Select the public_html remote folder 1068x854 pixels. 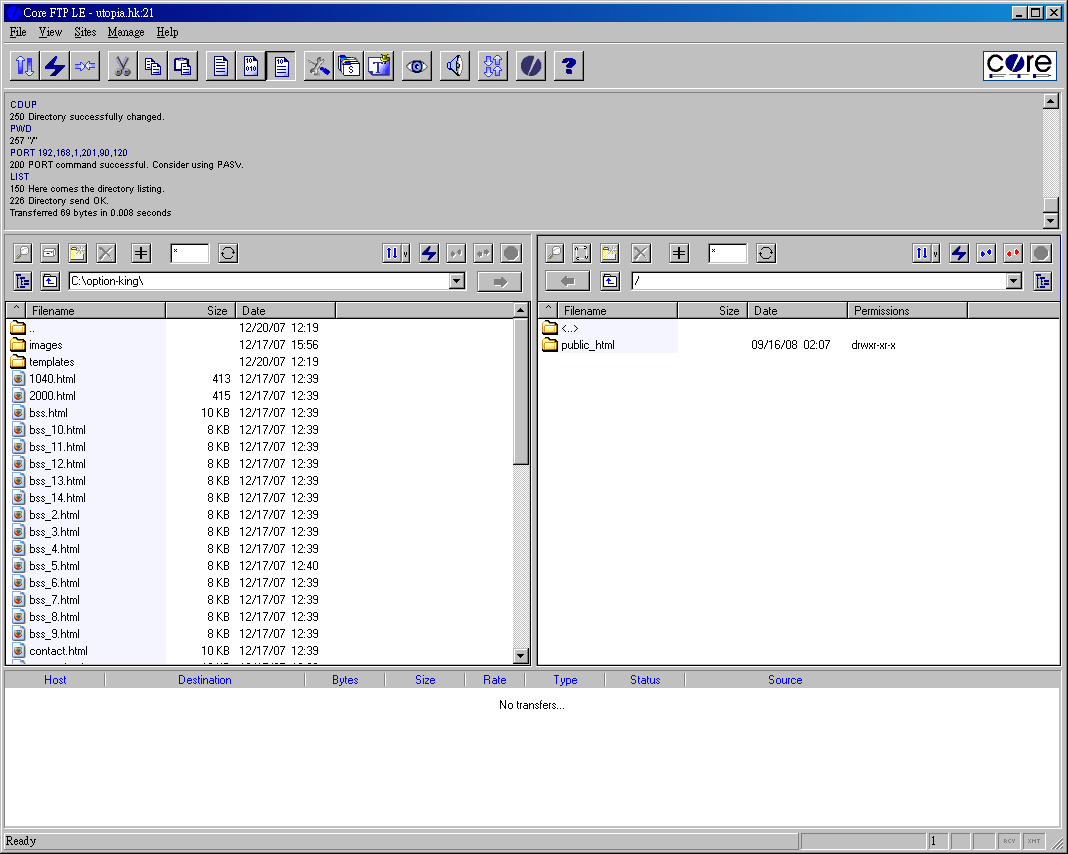587,345
